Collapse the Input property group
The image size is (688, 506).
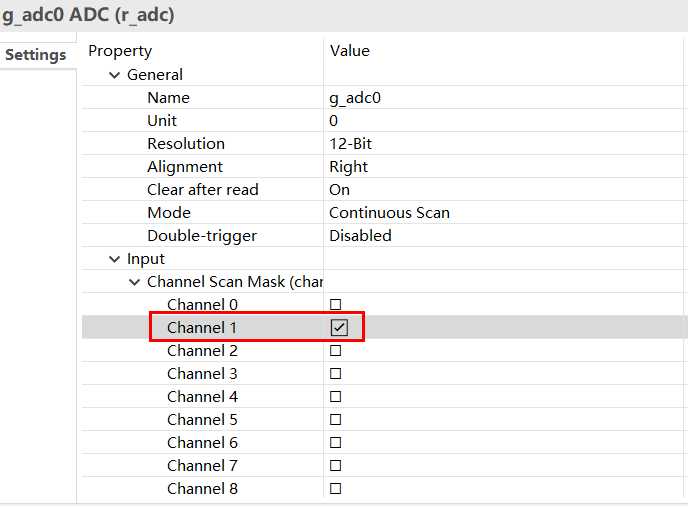tap(115, 259)
